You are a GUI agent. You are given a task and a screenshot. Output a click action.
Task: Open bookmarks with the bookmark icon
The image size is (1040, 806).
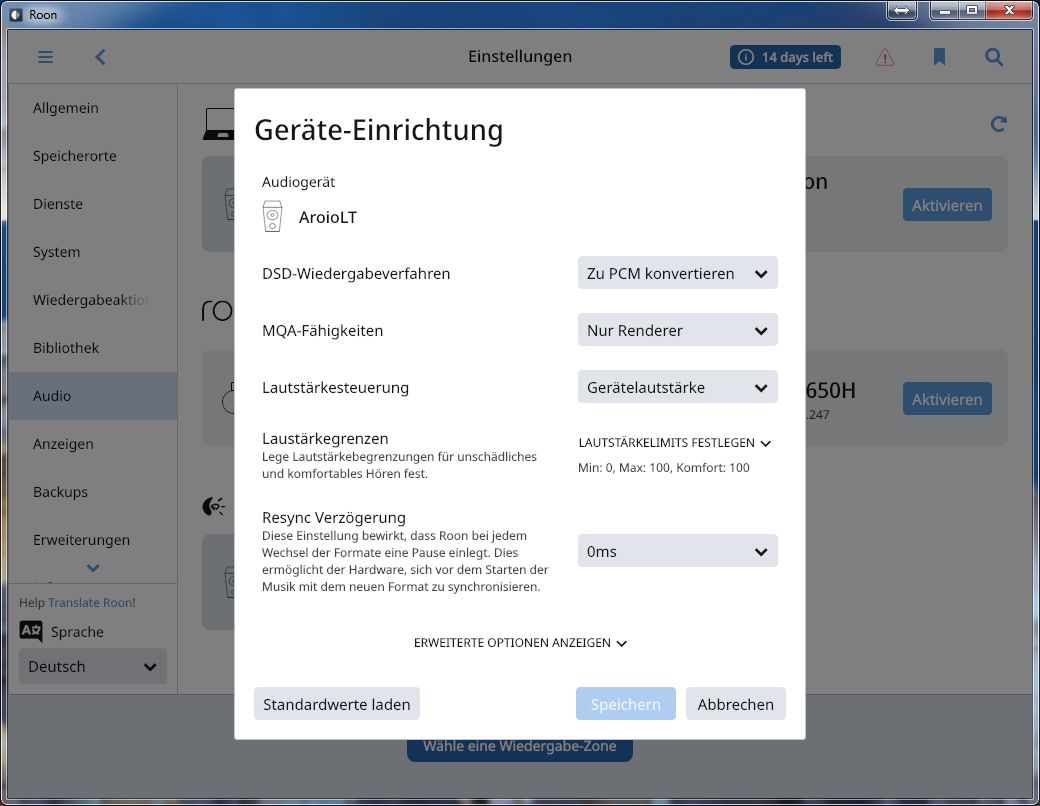tap(939, 57)
